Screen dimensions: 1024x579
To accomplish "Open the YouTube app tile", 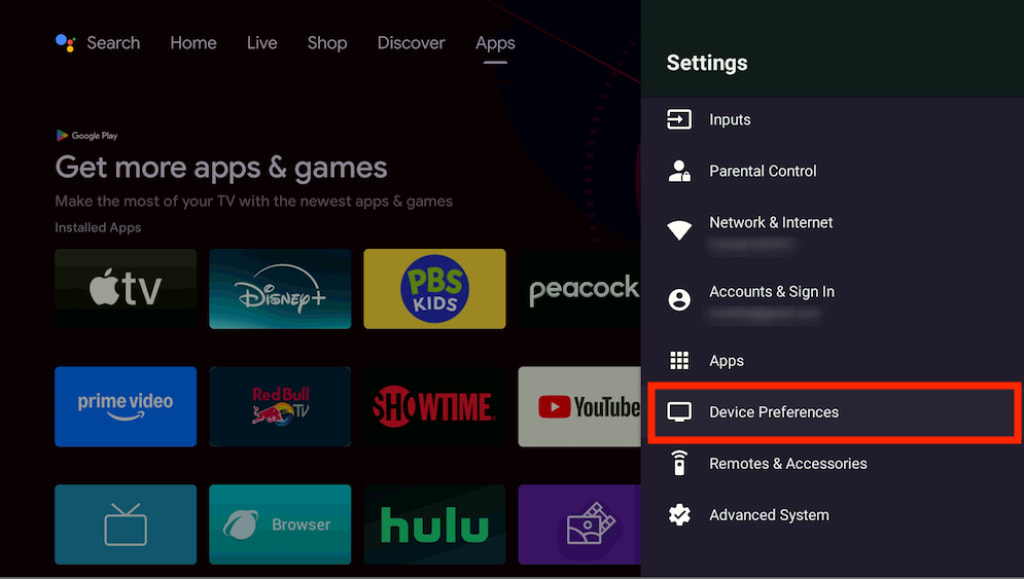I will [579, 407].
